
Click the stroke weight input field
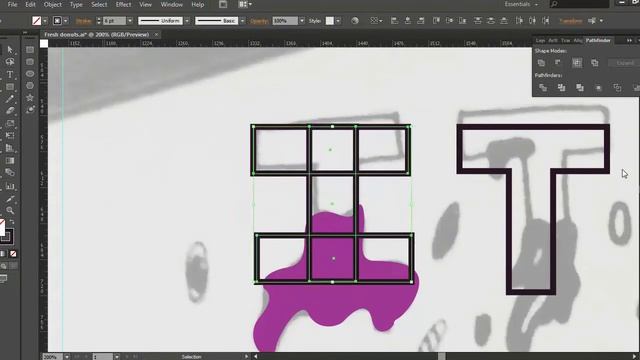point(114,21)
